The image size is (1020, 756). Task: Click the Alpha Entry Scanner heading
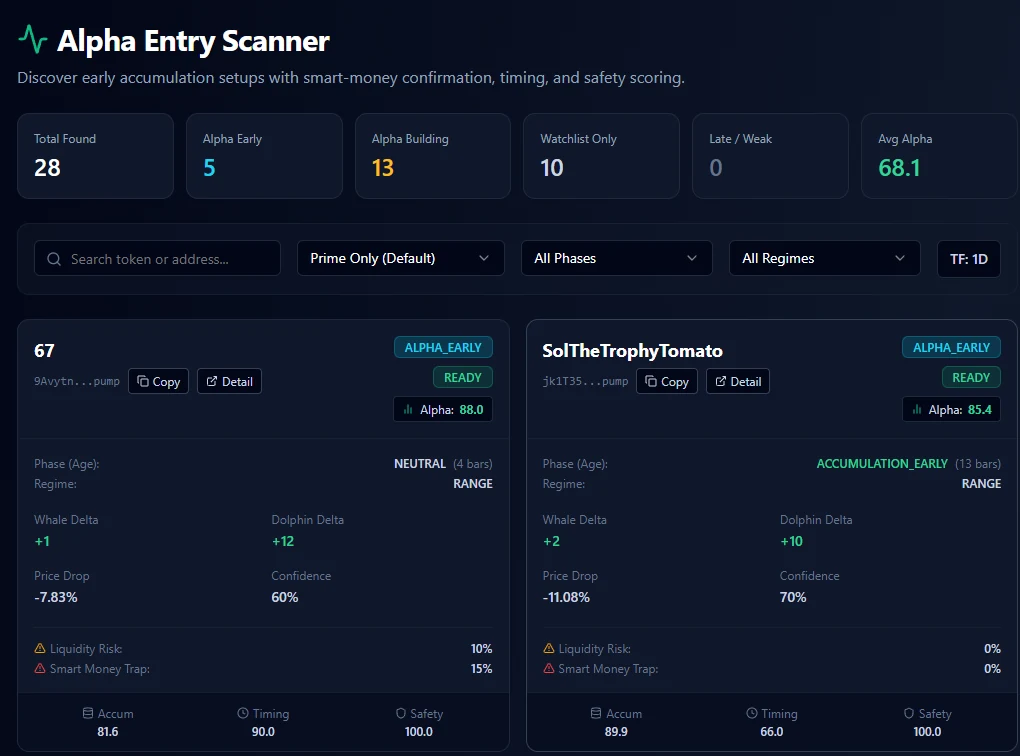coord(193,41)
